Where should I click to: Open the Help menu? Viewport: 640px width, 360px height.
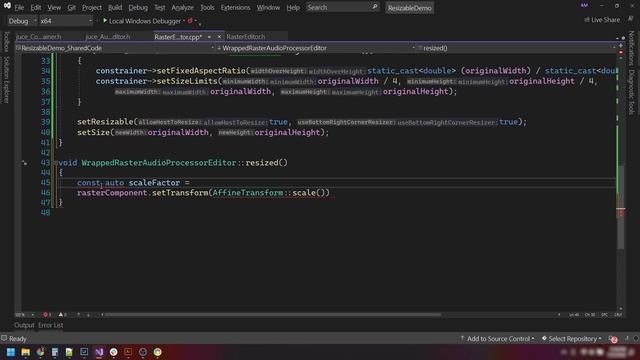coord(293,7)
